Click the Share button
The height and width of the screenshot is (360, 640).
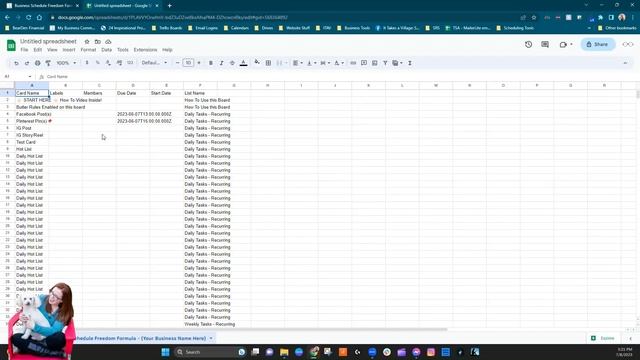pos(598,44)
